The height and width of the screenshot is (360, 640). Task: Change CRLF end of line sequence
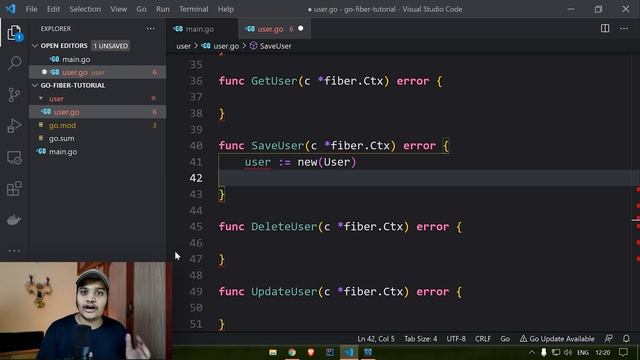[483, 339]
